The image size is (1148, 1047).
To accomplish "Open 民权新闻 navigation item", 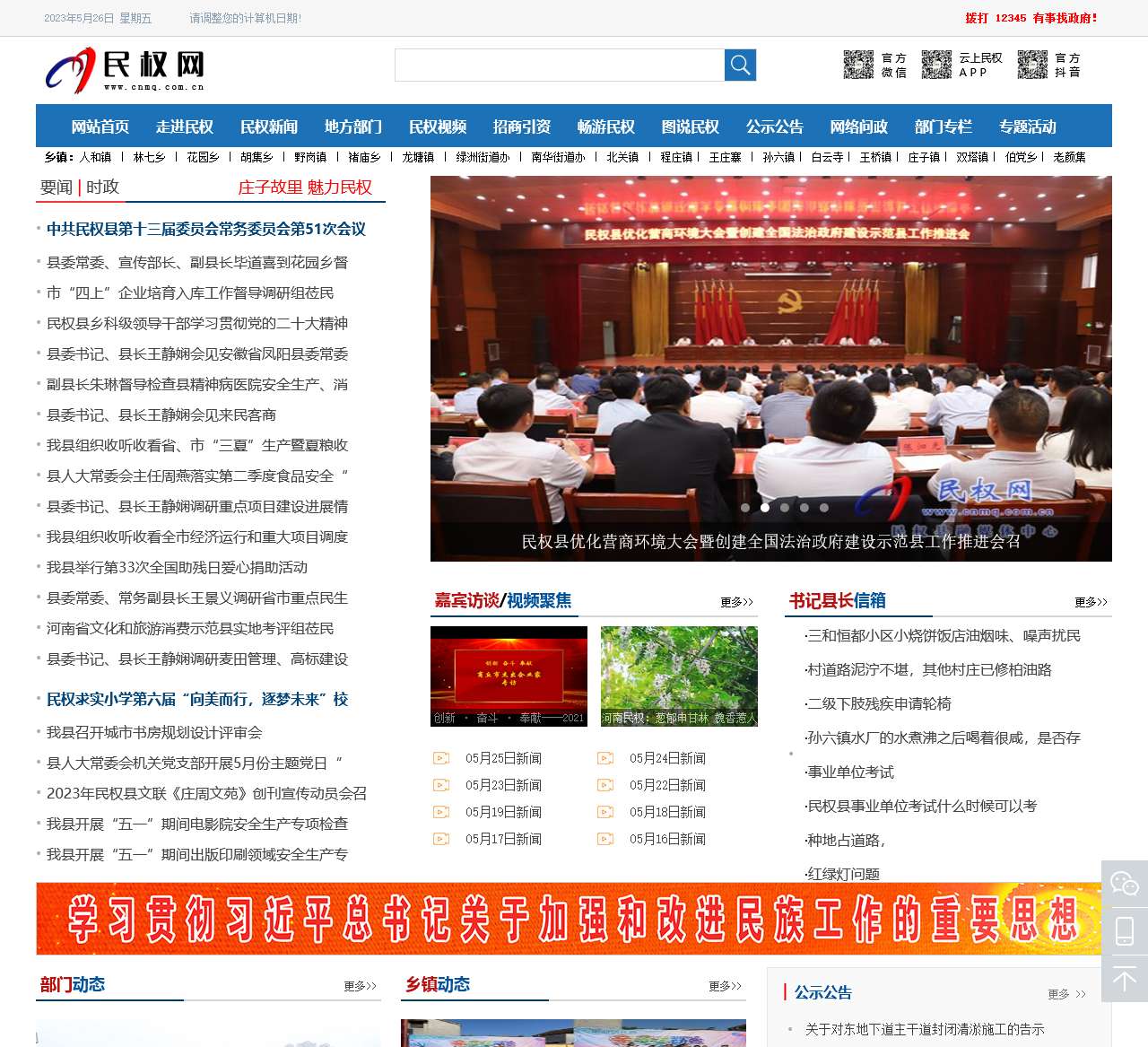I will [x=269, y=127].
